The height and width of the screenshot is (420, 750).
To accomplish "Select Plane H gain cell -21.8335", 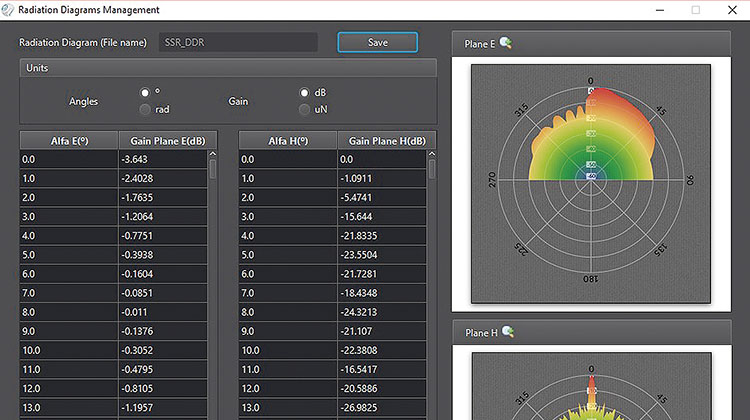I will coord(382,236).
